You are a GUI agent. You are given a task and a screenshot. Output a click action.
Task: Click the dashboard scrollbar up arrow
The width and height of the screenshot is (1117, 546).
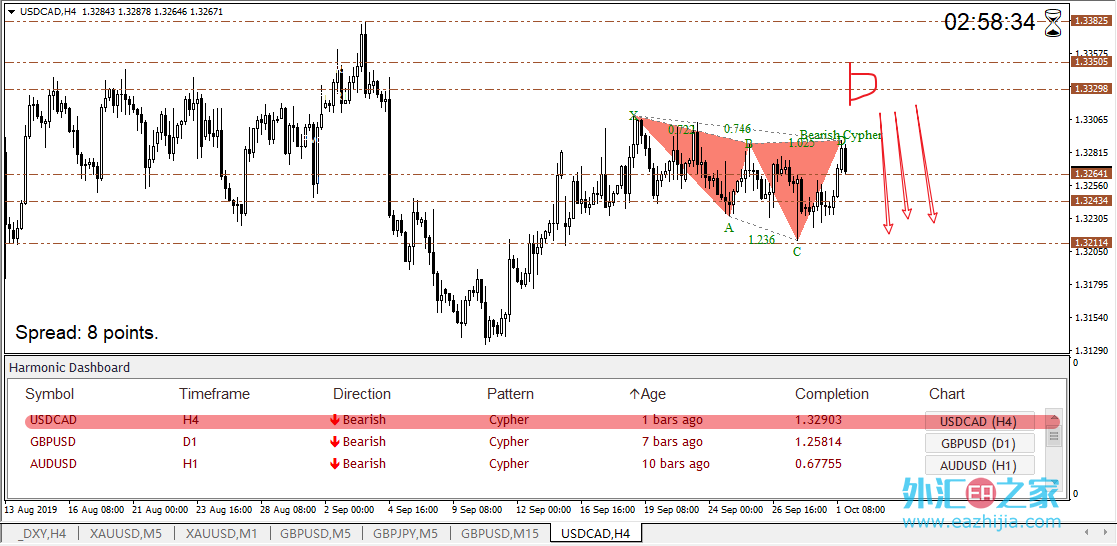1054,418
